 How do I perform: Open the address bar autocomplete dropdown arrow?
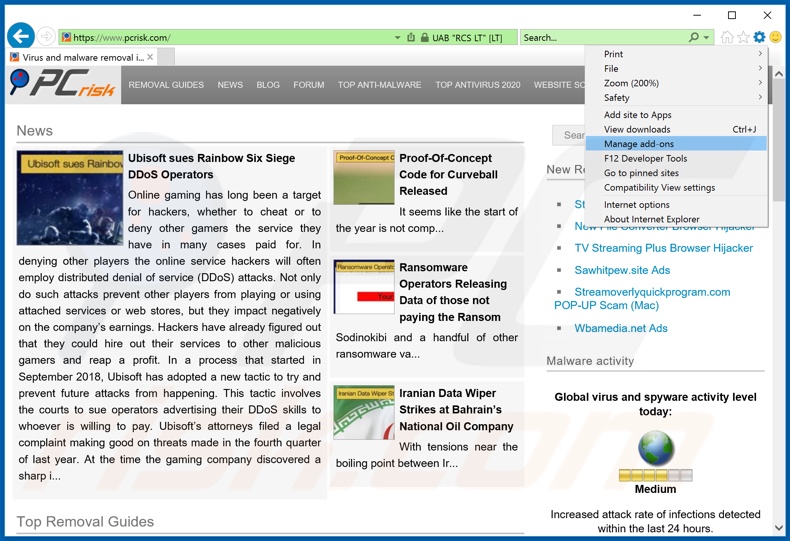click(x=397, y=37)
